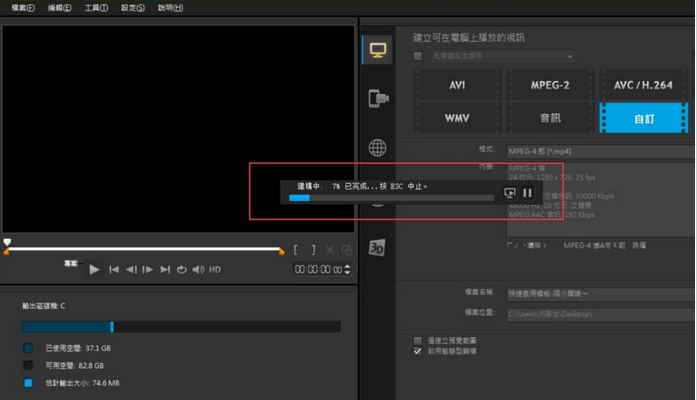Open the 工具 menu
The height and width of the screenshot is (400, 697).
click(x=97, y=8)
